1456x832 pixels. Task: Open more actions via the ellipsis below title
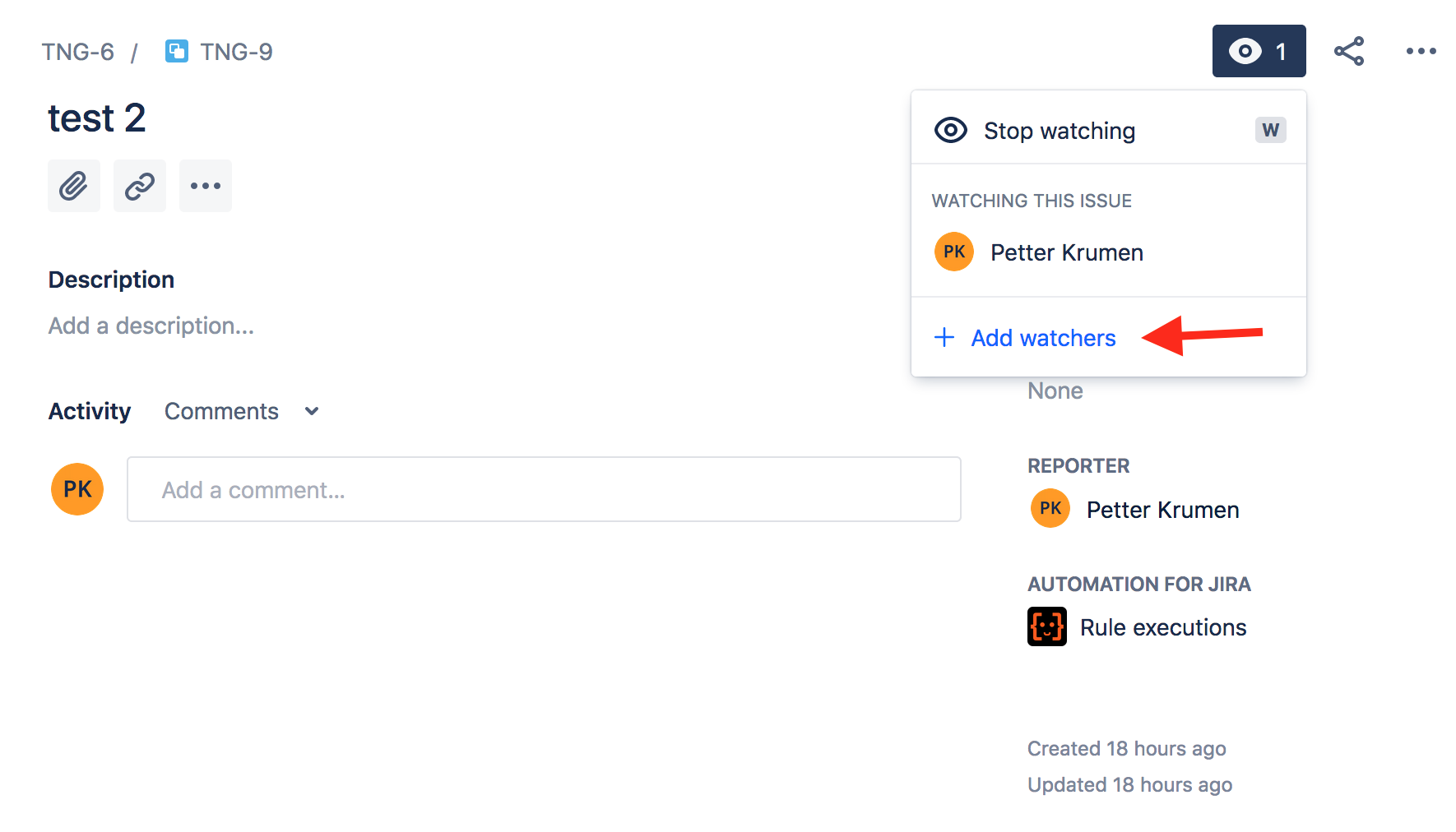tap(205, 186)
